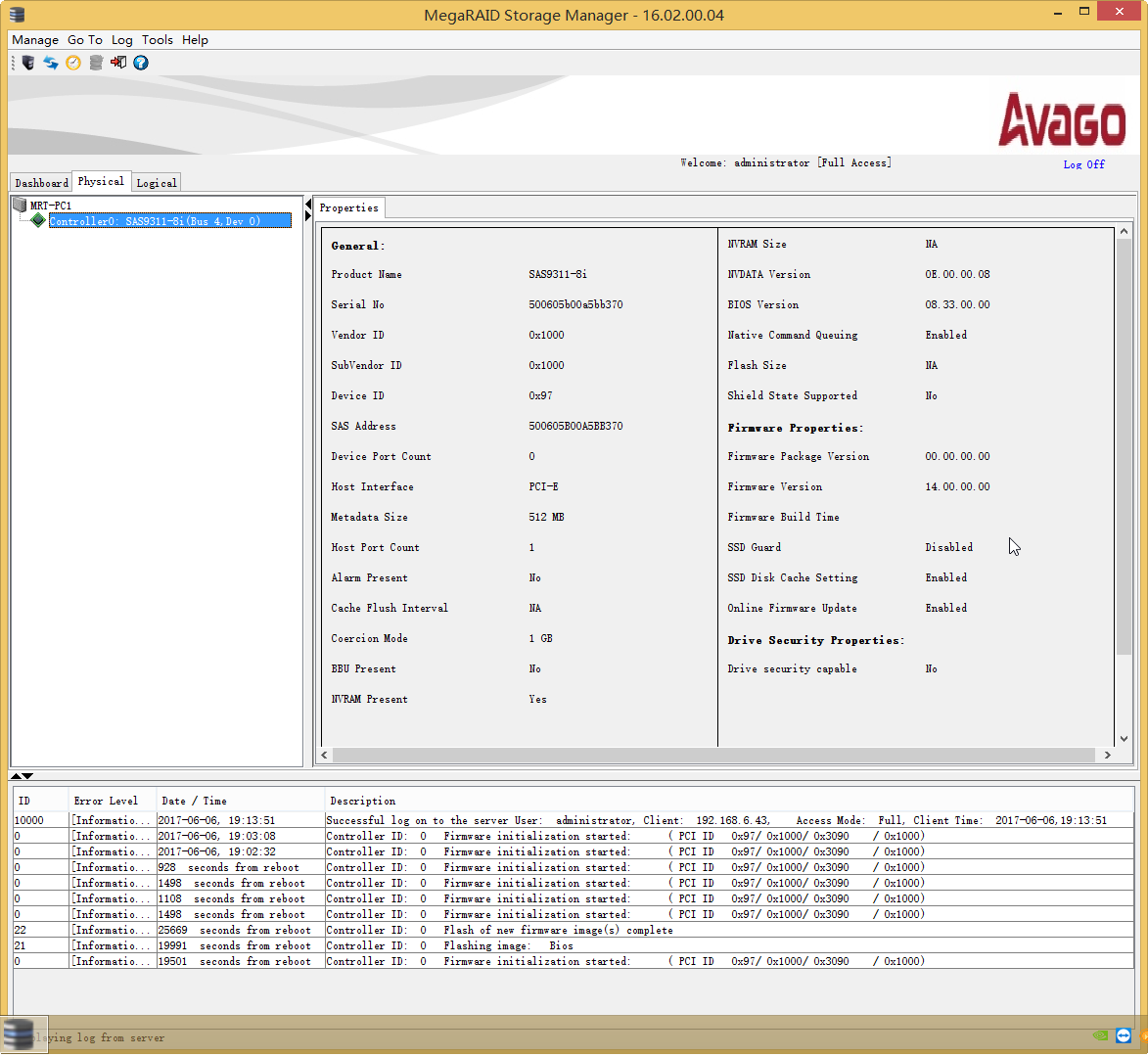1148x1057 pixels.
Task: Select log row dated 2017-06-06, 19:02:32
Action: [574, 852]
